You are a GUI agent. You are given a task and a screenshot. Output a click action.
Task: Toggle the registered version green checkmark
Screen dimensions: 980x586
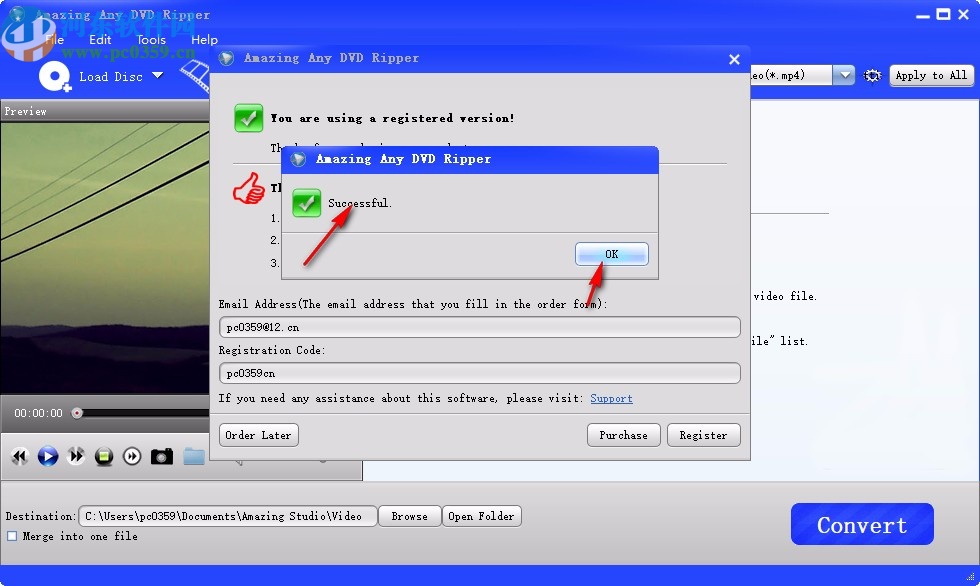[248, 117]
